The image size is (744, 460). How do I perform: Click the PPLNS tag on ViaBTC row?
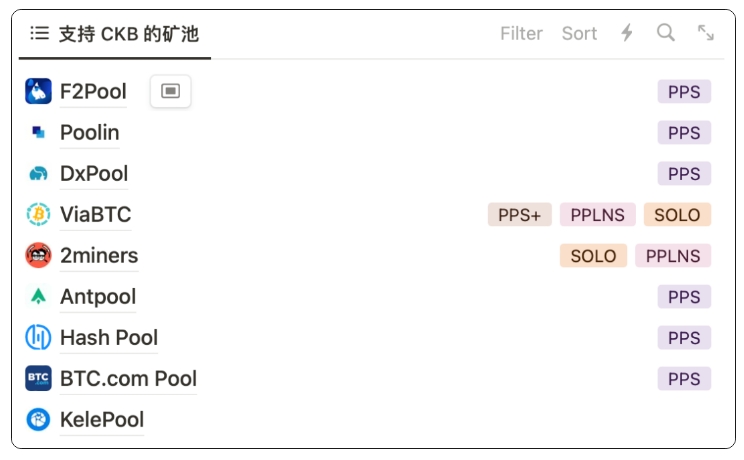[x=597, y=215]
